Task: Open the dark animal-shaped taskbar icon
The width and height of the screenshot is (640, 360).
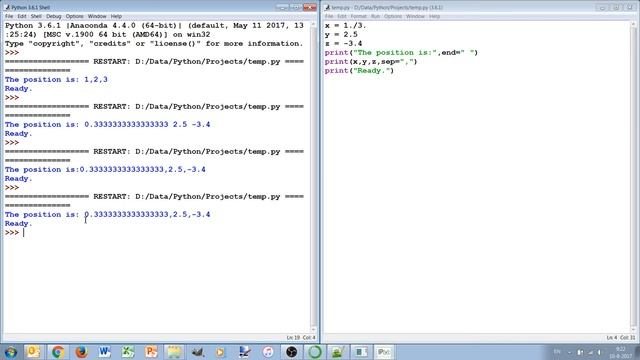Action: tap(198, 352)
